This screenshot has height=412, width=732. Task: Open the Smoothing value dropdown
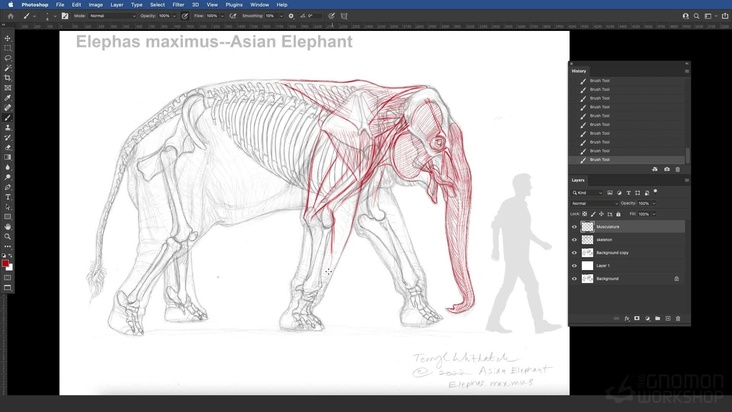281,16
